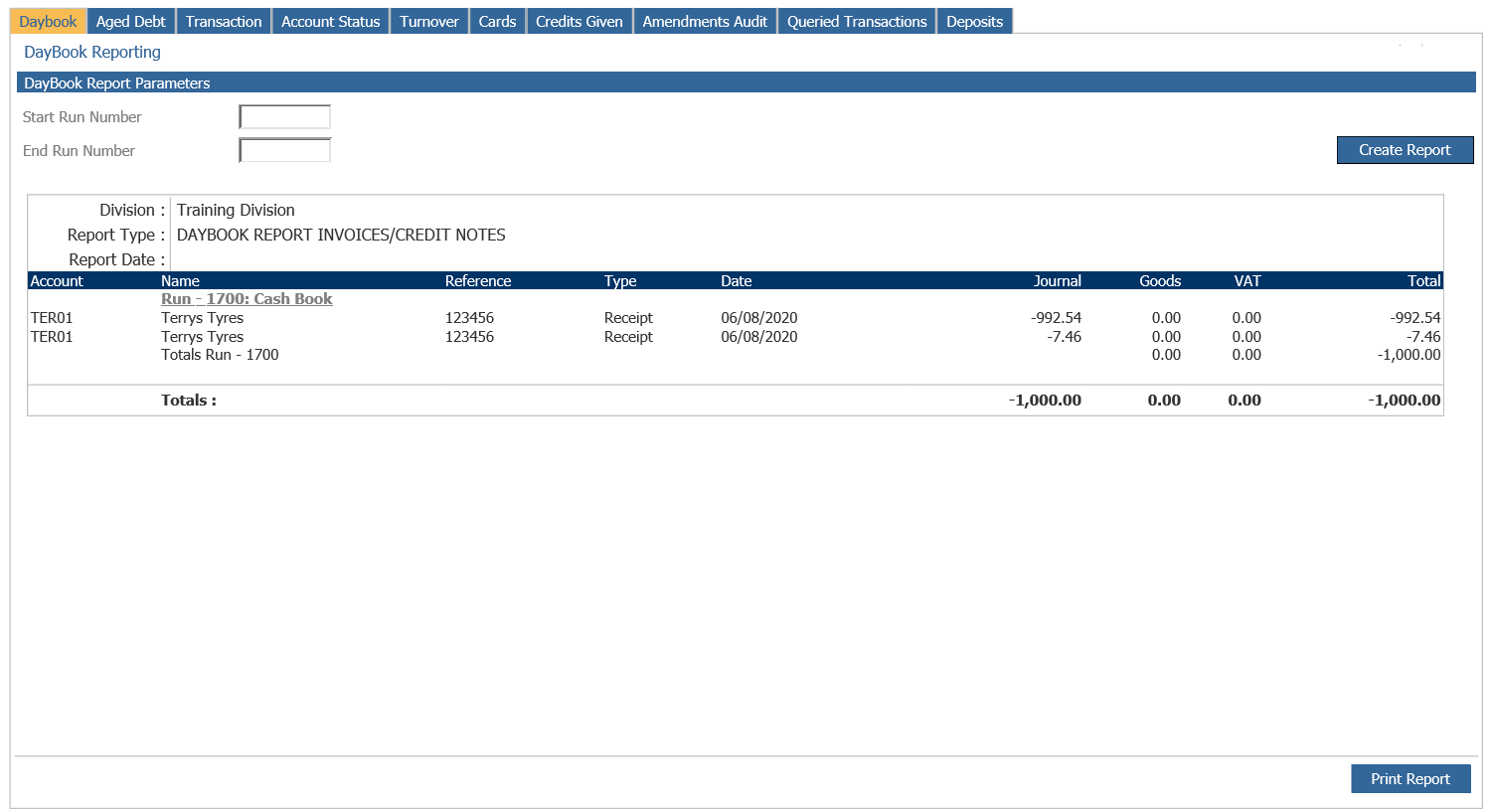The height and width of the screenshot is (812, 1491).
Task: Open the Run - 1700: Cash Book link
Action: [x=247, y=298]
